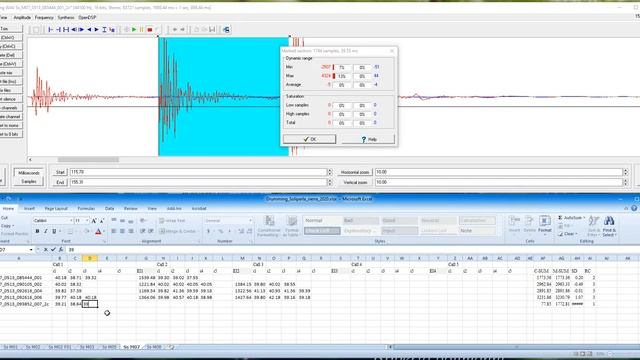Click the I-beam cursor tool icon
The image size is (640, 360).
(x=104, y=29)
